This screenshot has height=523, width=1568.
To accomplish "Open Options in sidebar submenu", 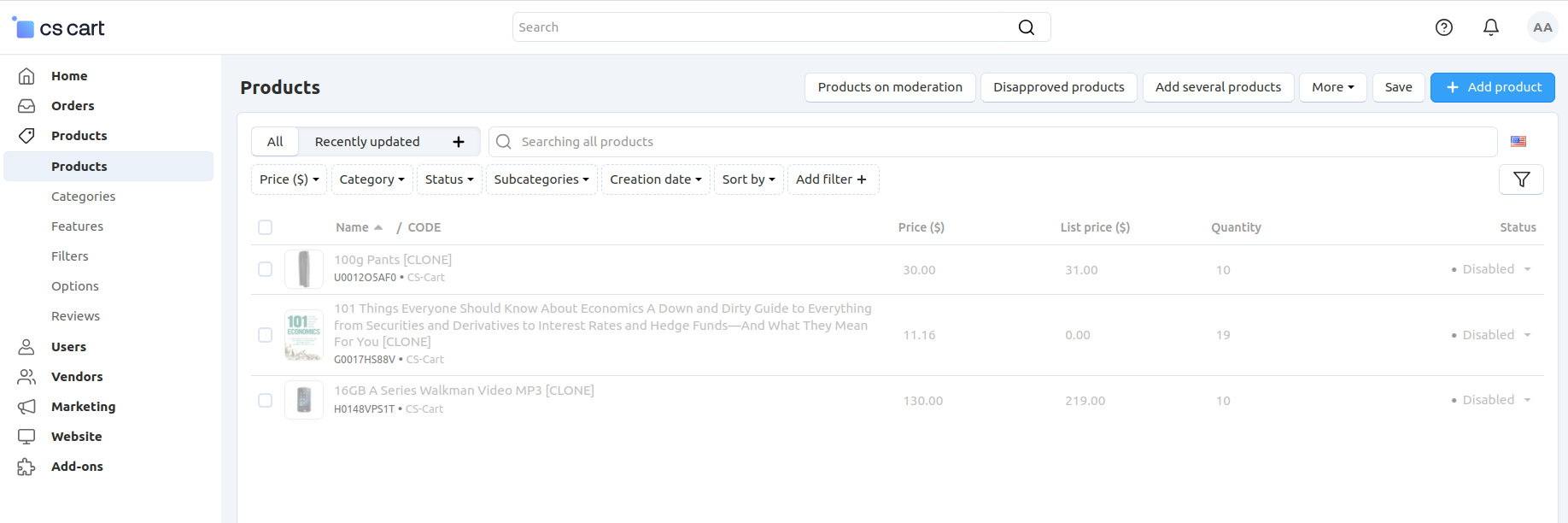I will pyautogui.click(x=75, y=286).
